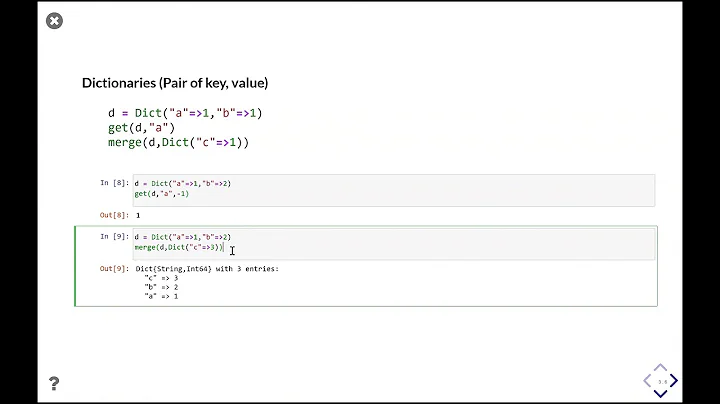Go back using the left arrow

click(x=647, y=380)
